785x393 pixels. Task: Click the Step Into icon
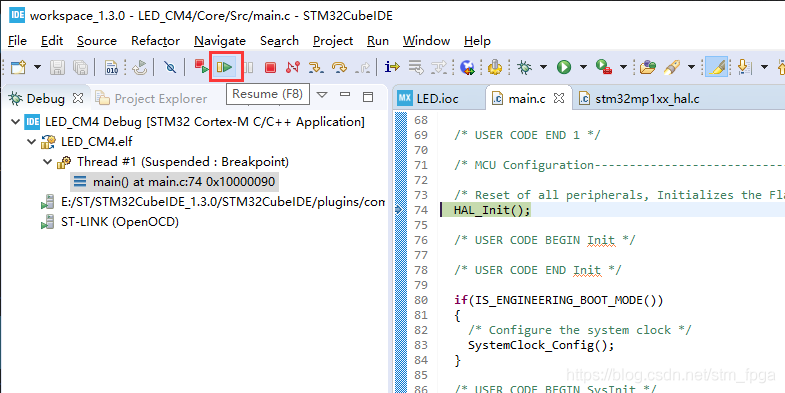tap(315, 67)
